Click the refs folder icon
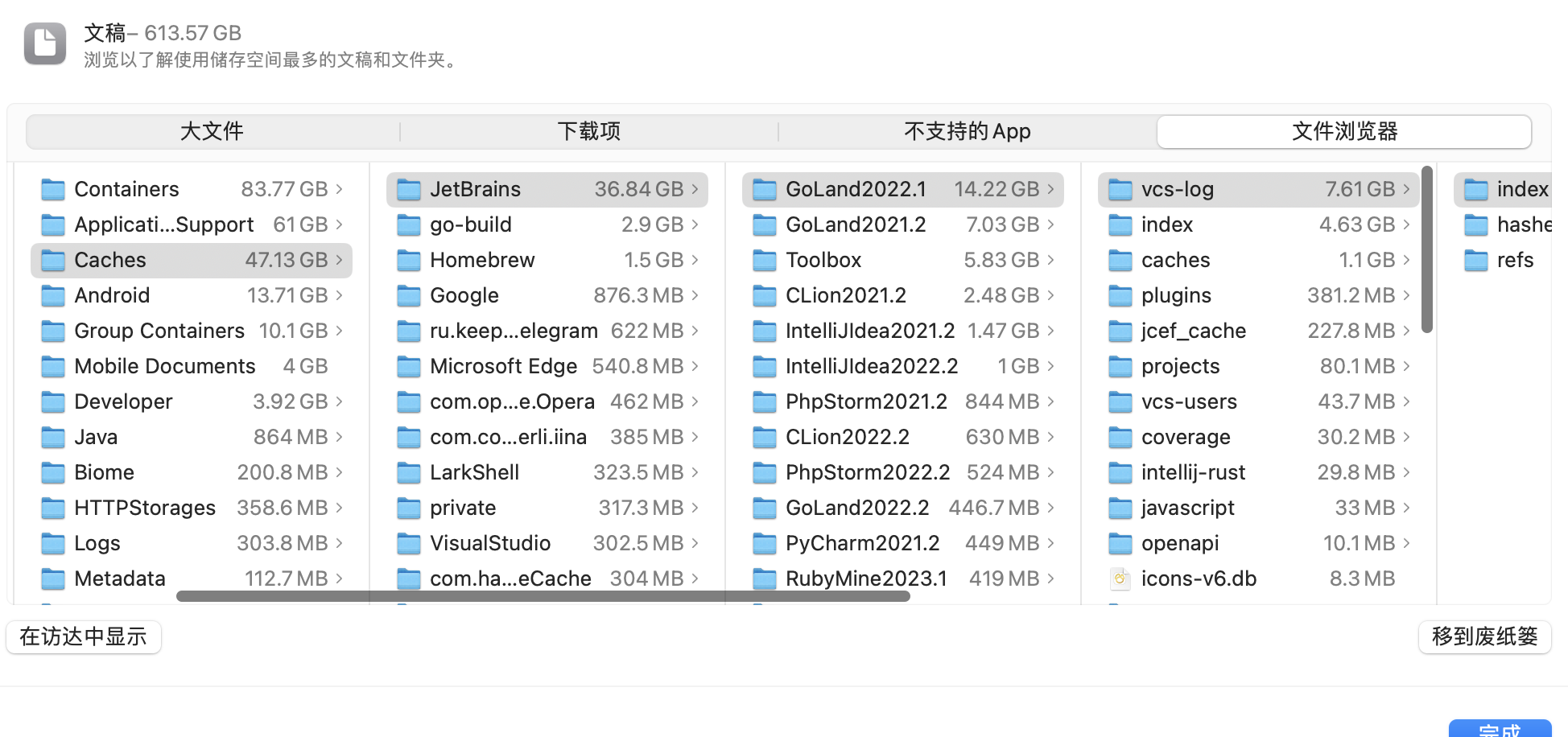Viewport: 1568px width, 737px height. pos(1476,260)
